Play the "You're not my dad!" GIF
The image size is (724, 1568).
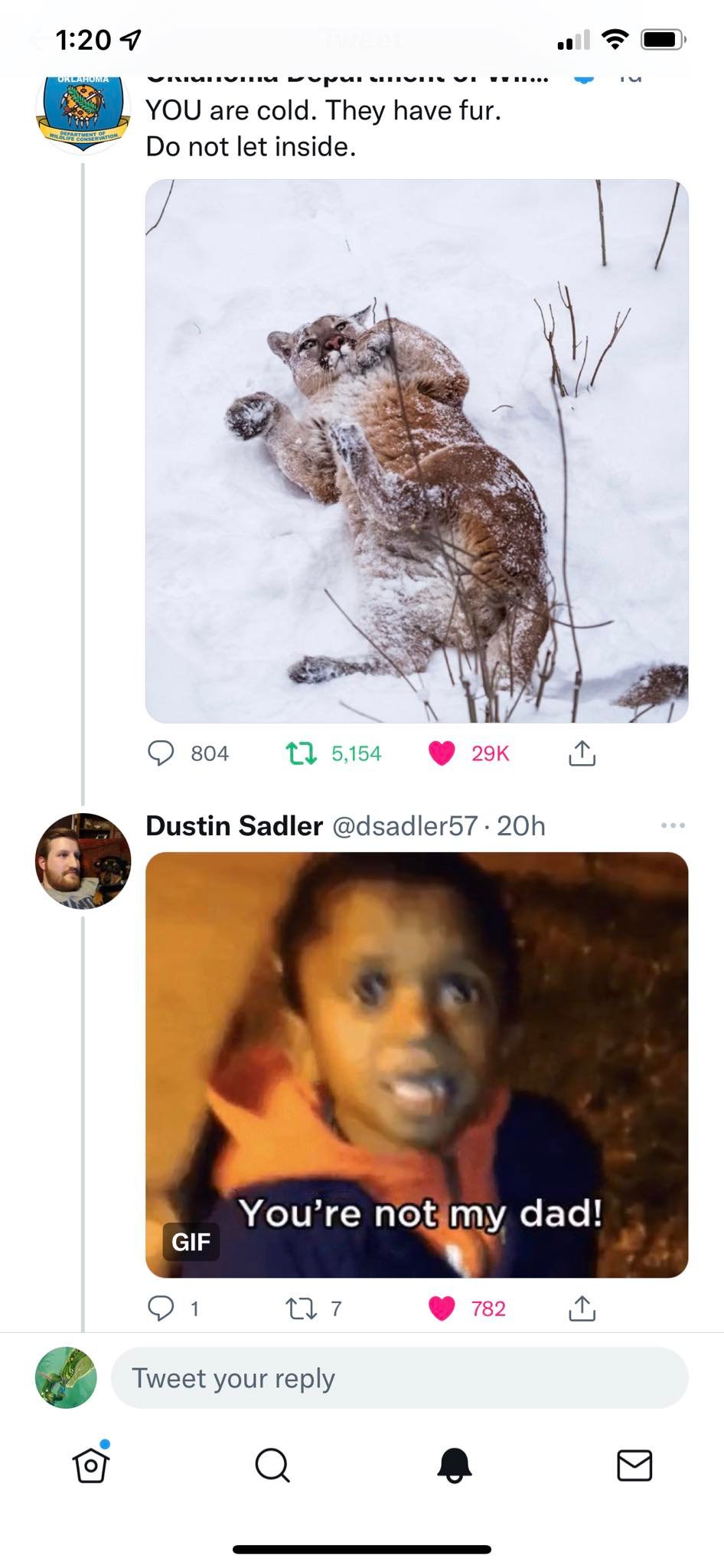pyautogui.click(x=416, y=1065)
